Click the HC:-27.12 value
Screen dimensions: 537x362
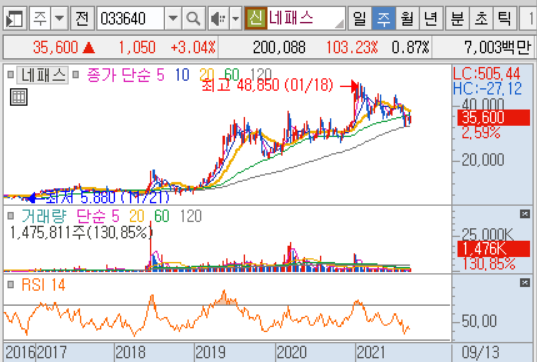click(488, 89)
